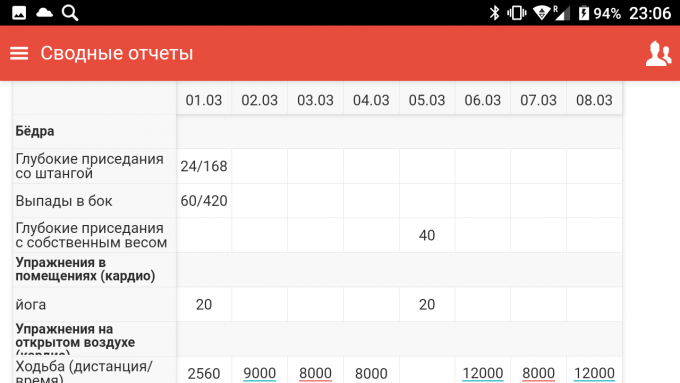The height and width of the screenshot is (383, 680).
Task: Tap the Бёдра category header
Action: [x=35, y=131]
